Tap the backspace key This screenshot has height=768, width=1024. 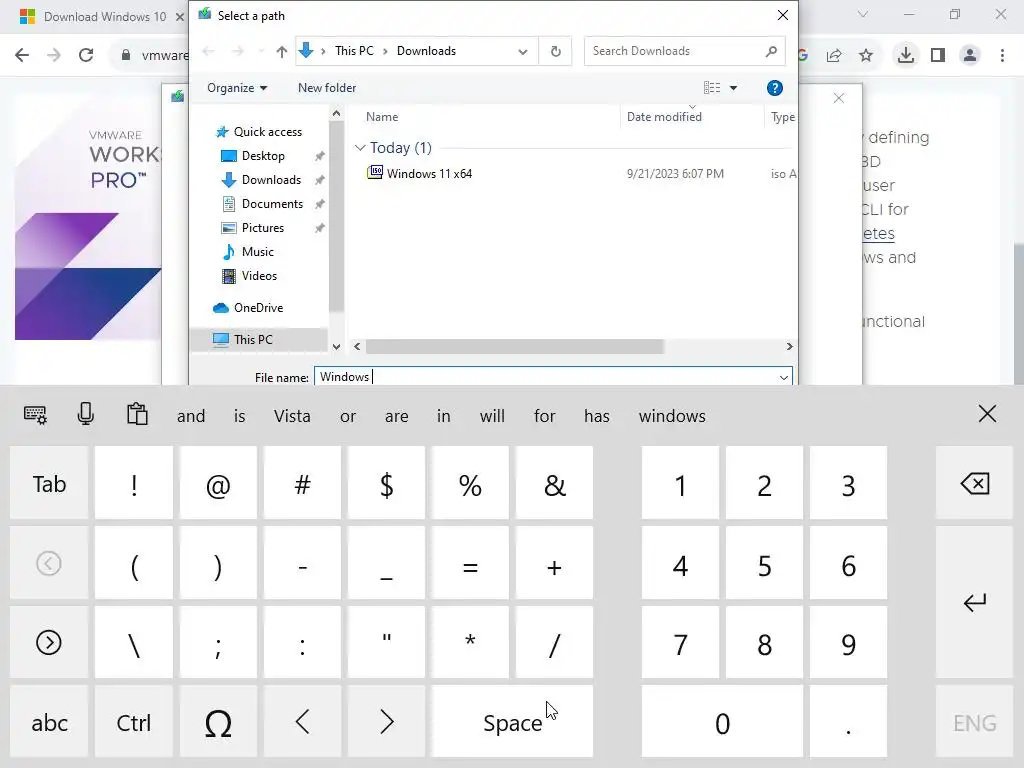click(x=974, y=484)
